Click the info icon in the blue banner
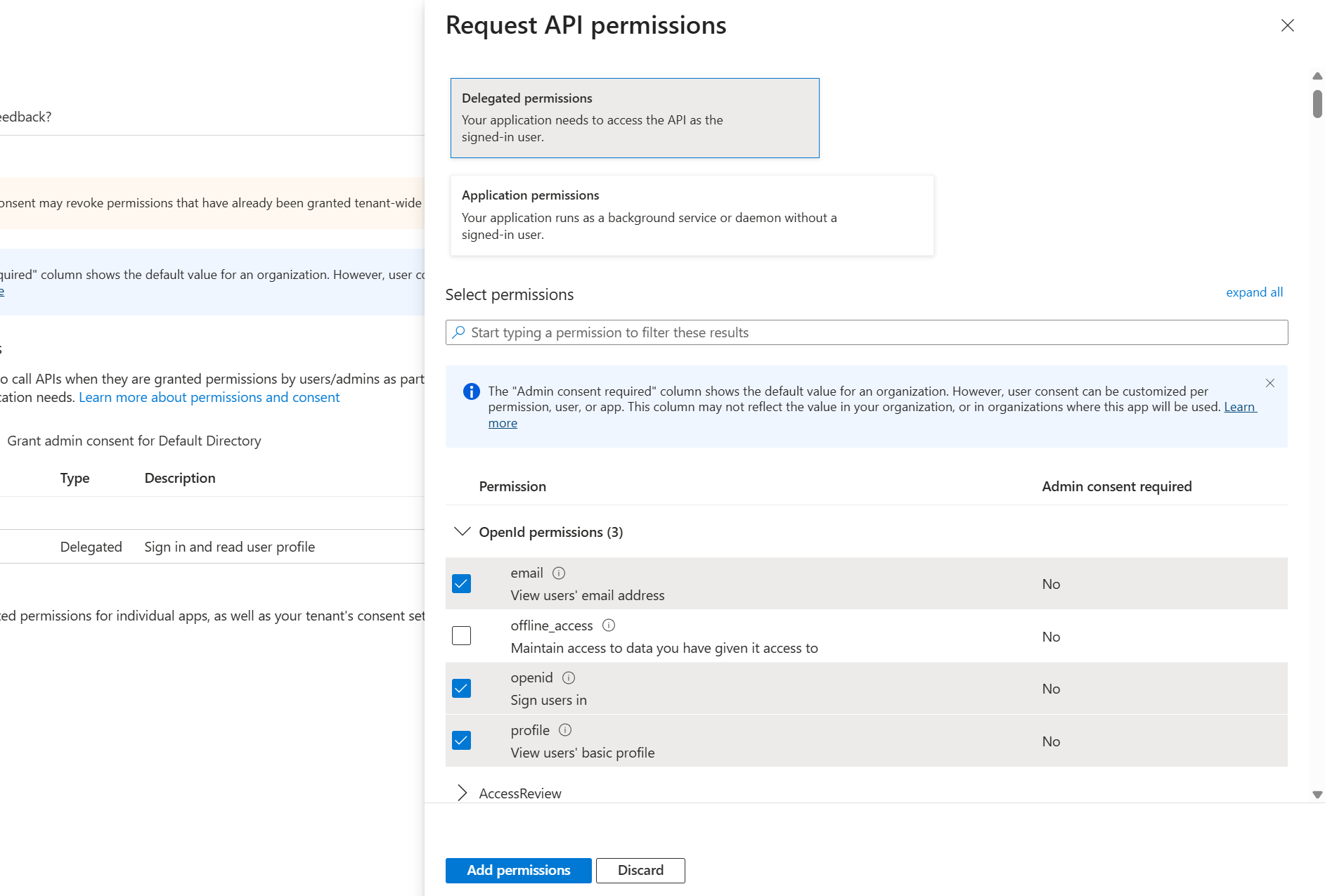 tap(471, 391)
